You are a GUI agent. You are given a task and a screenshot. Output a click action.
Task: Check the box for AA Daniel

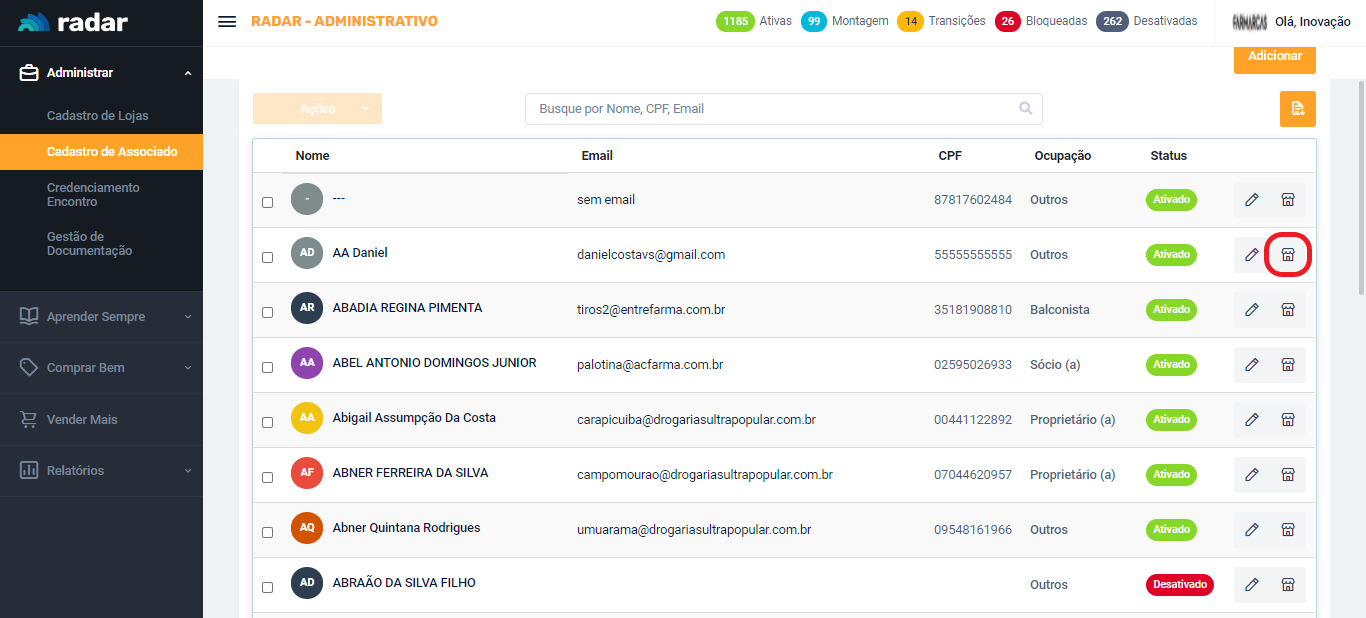coord(267,257)
